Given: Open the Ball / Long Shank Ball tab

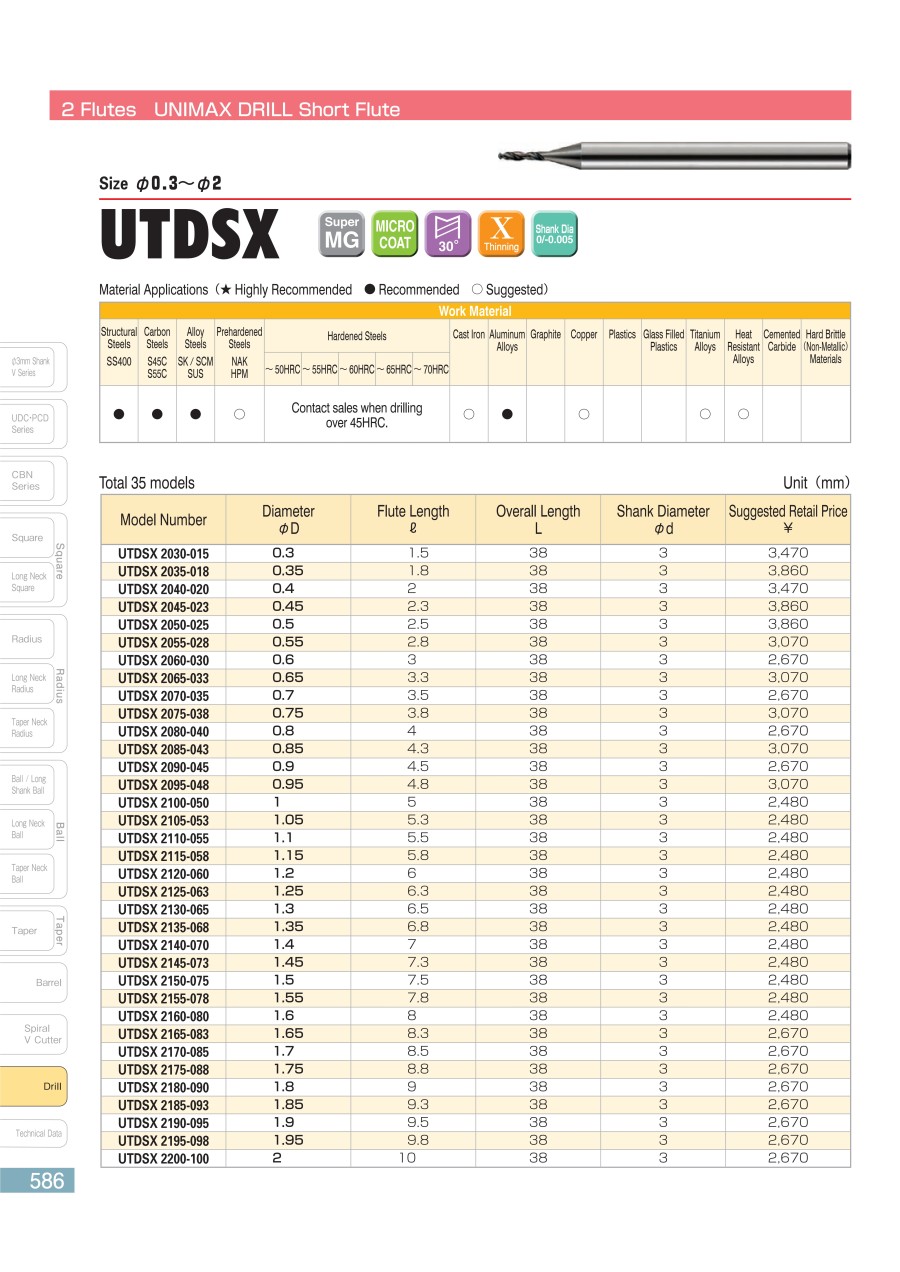Looking at the screenshot, I should (29, 784).
